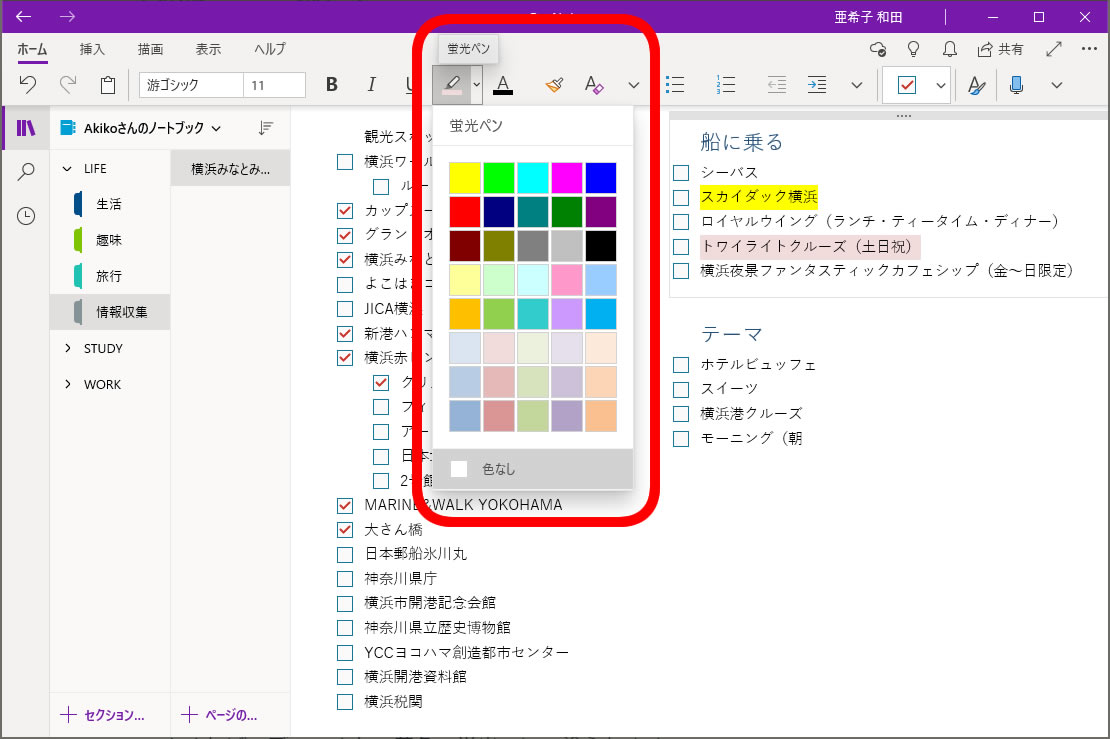Check the シーバス checkbox
This screenshot has height=739, width=1110.
coord(681,173)
